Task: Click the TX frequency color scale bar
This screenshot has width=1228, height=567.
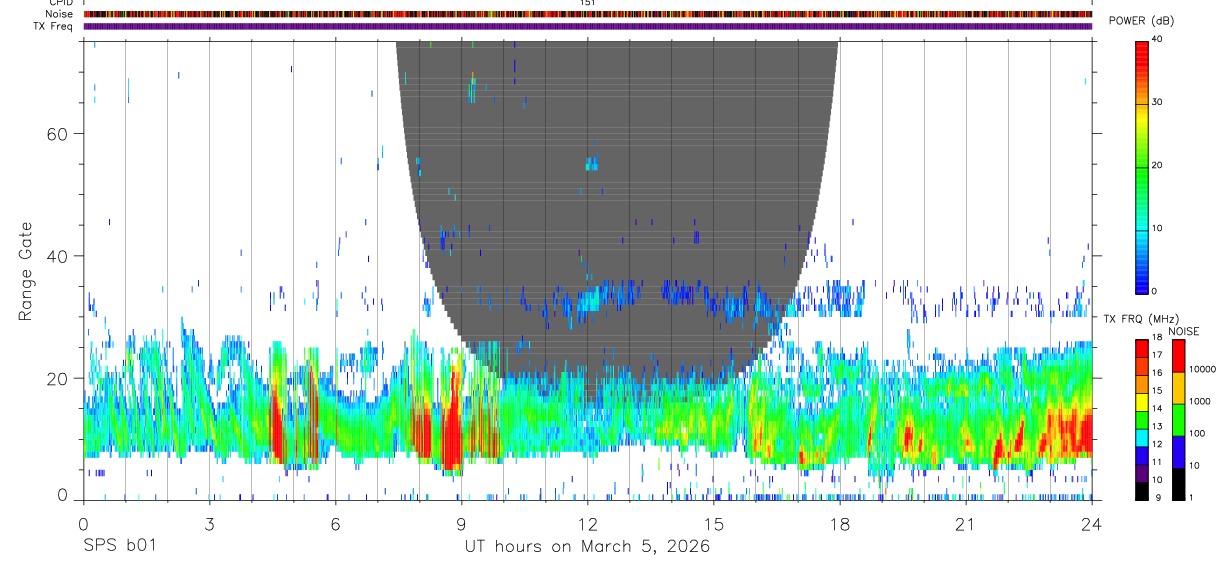Action: (x=1142, y=420)
